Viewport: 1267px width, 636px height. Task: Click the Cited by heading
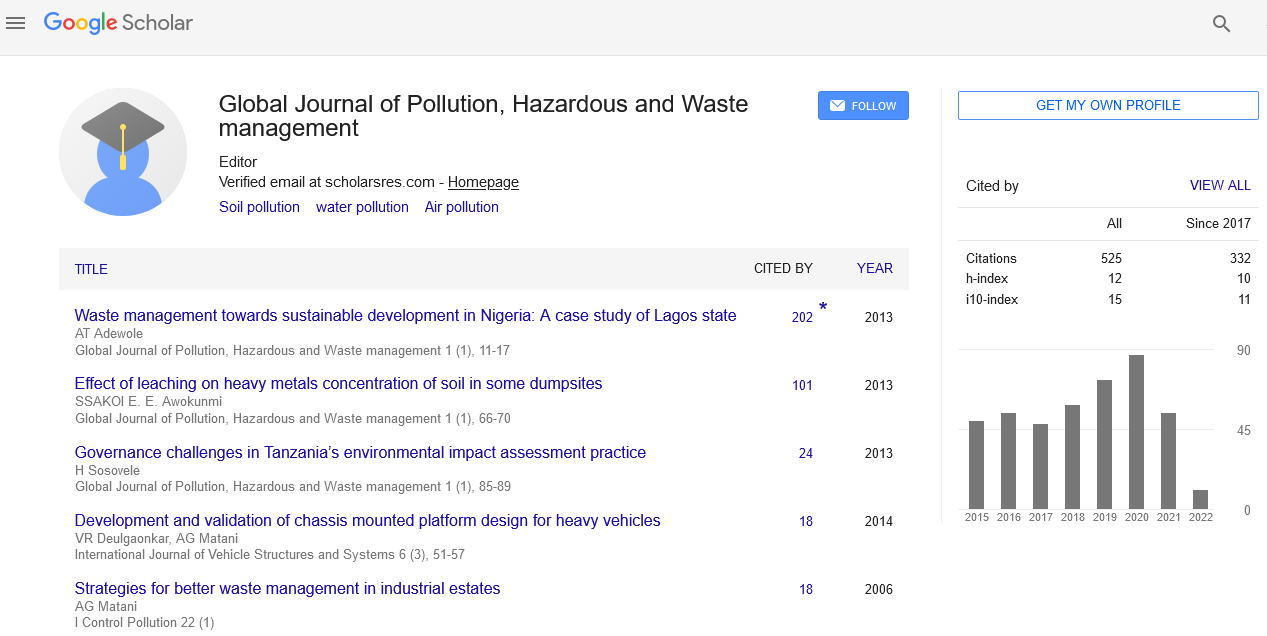tap(992, 186)
